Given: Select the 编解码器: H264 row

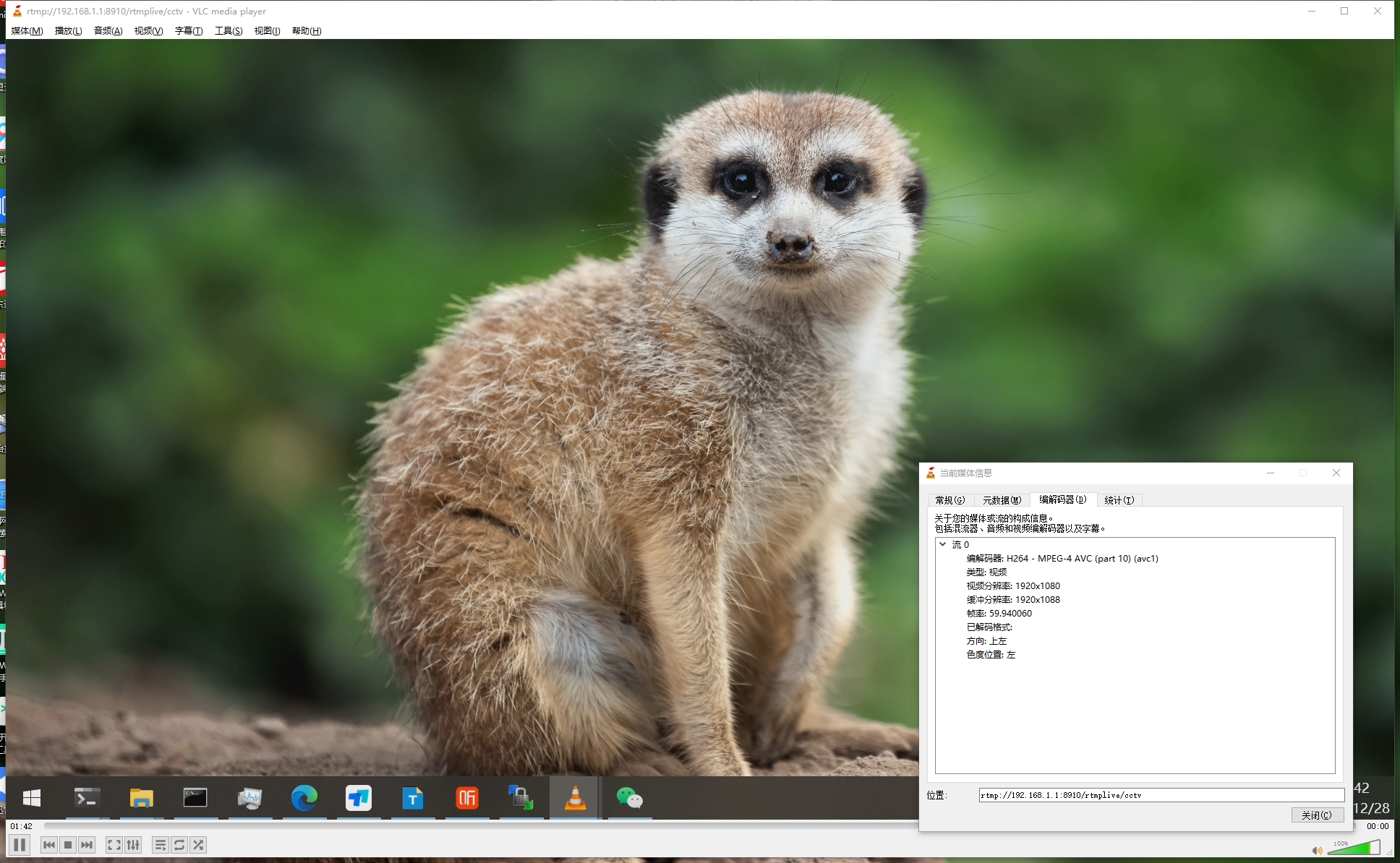Looking at the screenshot, I should click(x=1062, y=558).
